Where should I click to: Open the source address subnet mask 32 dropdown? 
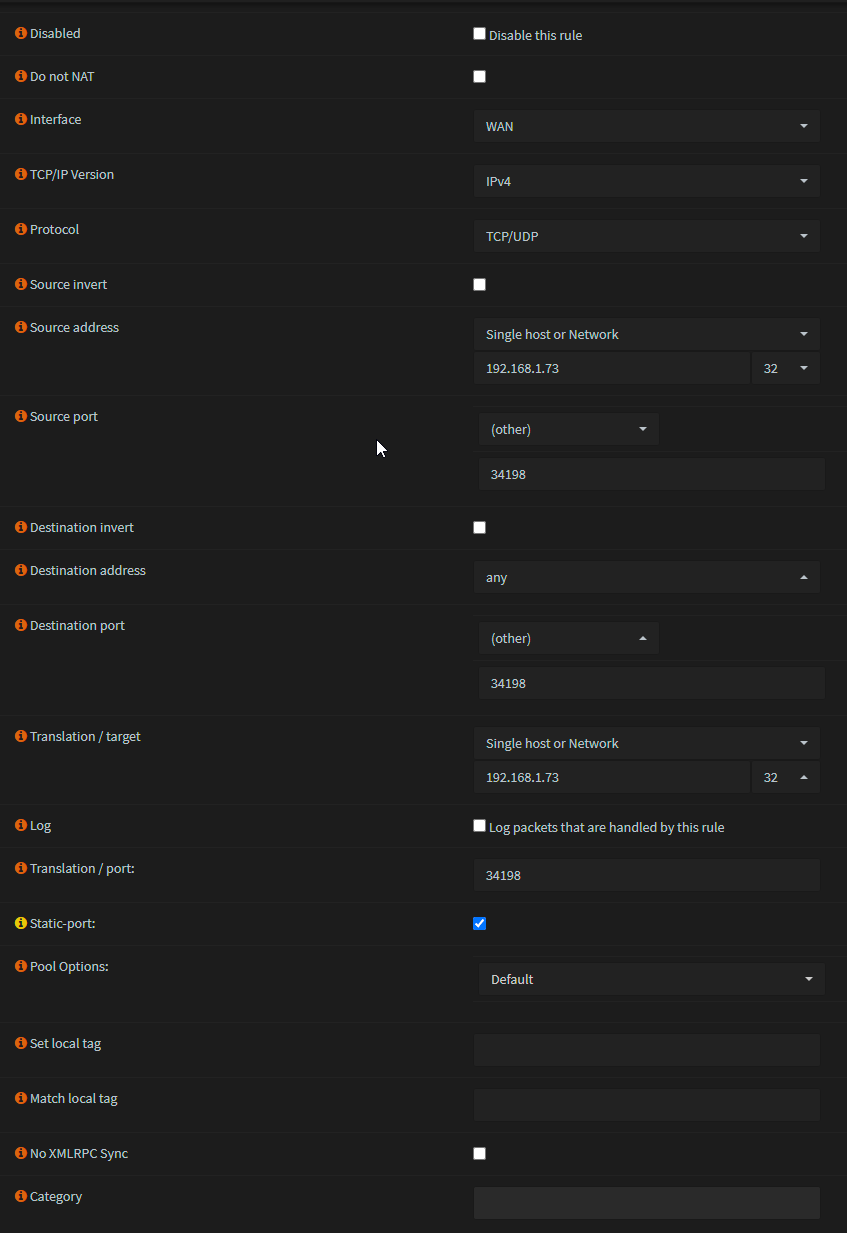[x=785, y=369]
